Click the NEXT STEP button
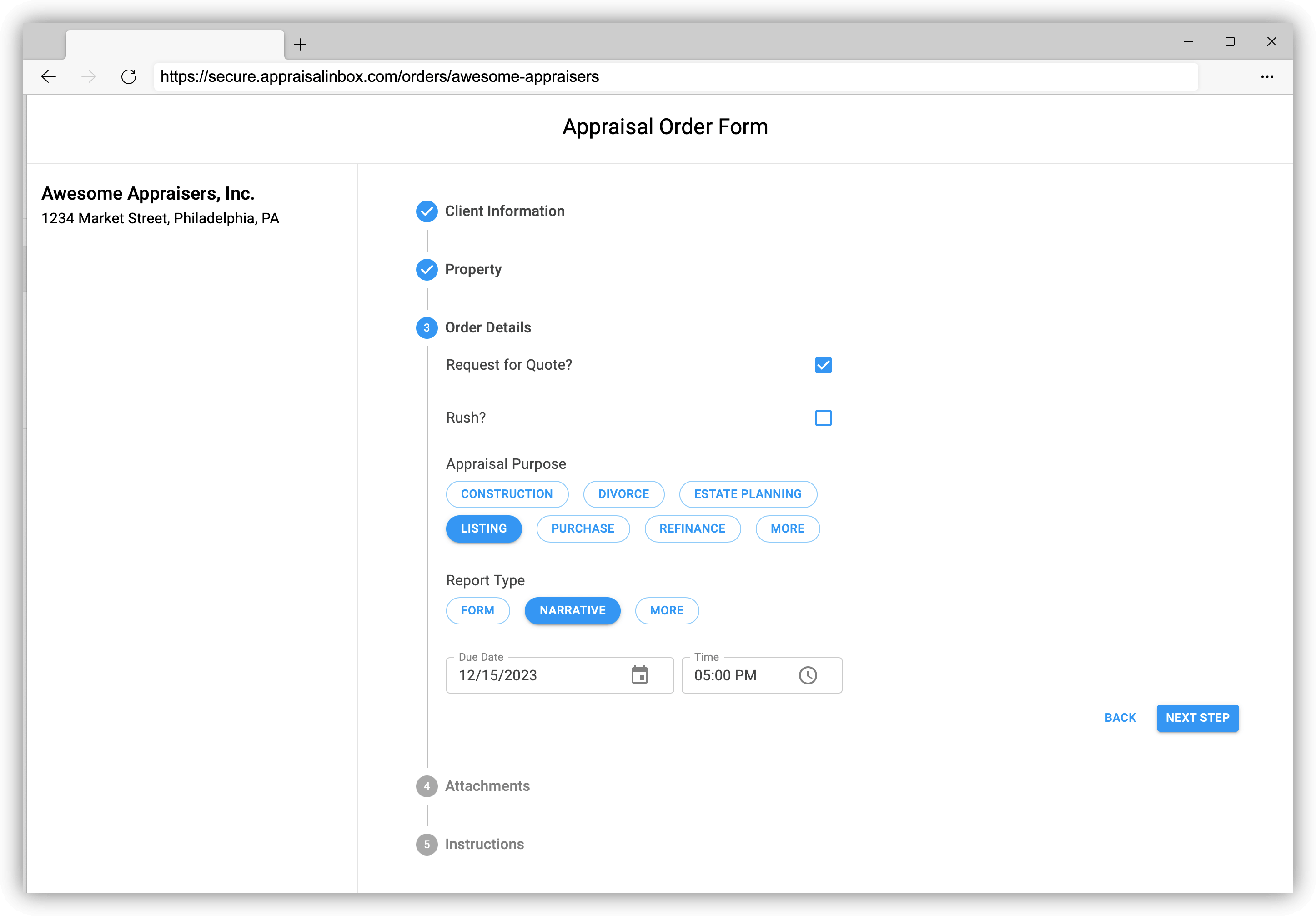This screenshot has height=916, width=1316. pos(1197,718)
